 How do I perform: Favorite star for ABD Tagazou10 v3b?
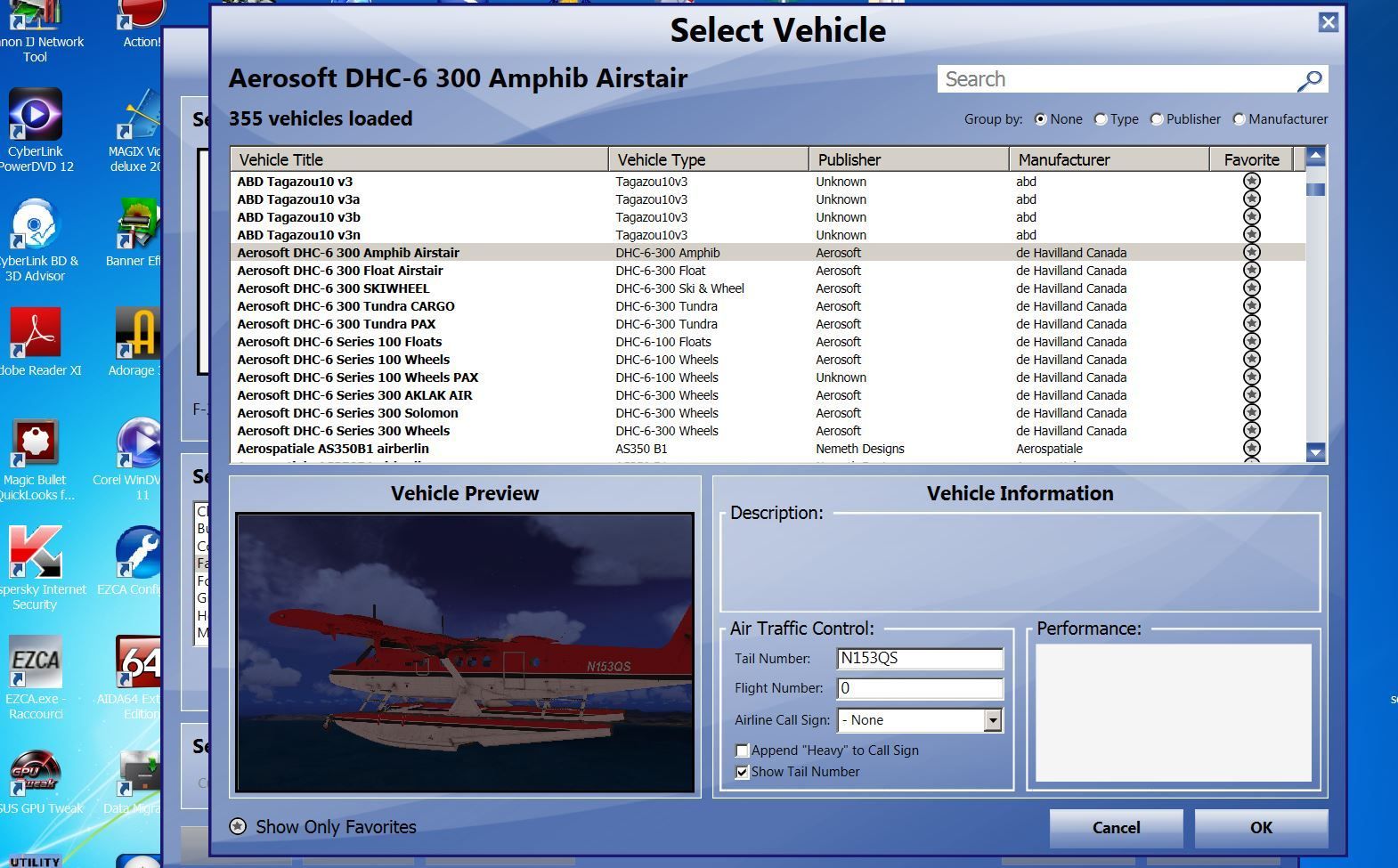1251,216
